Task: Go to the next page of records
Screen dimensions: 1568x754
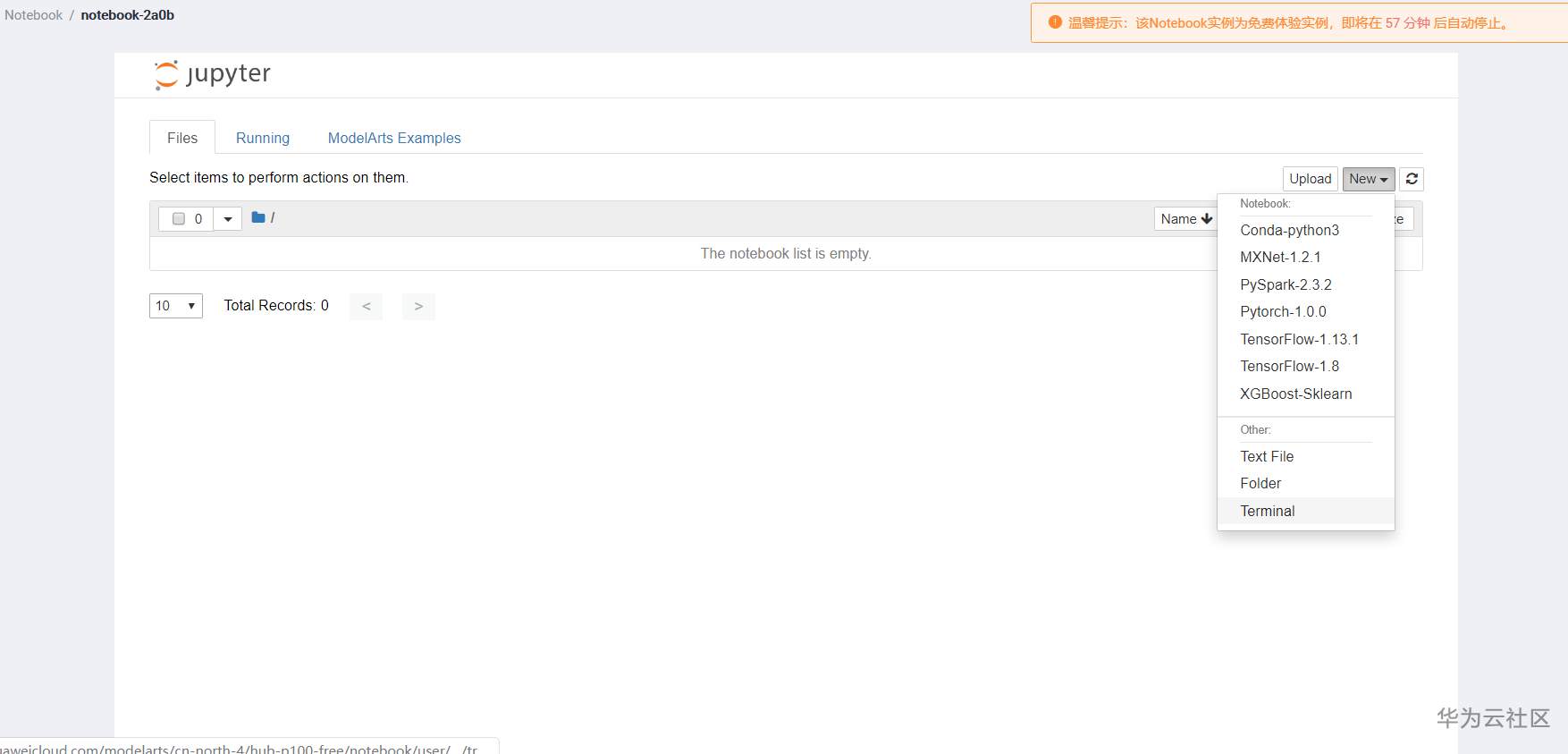Action: 418,306
